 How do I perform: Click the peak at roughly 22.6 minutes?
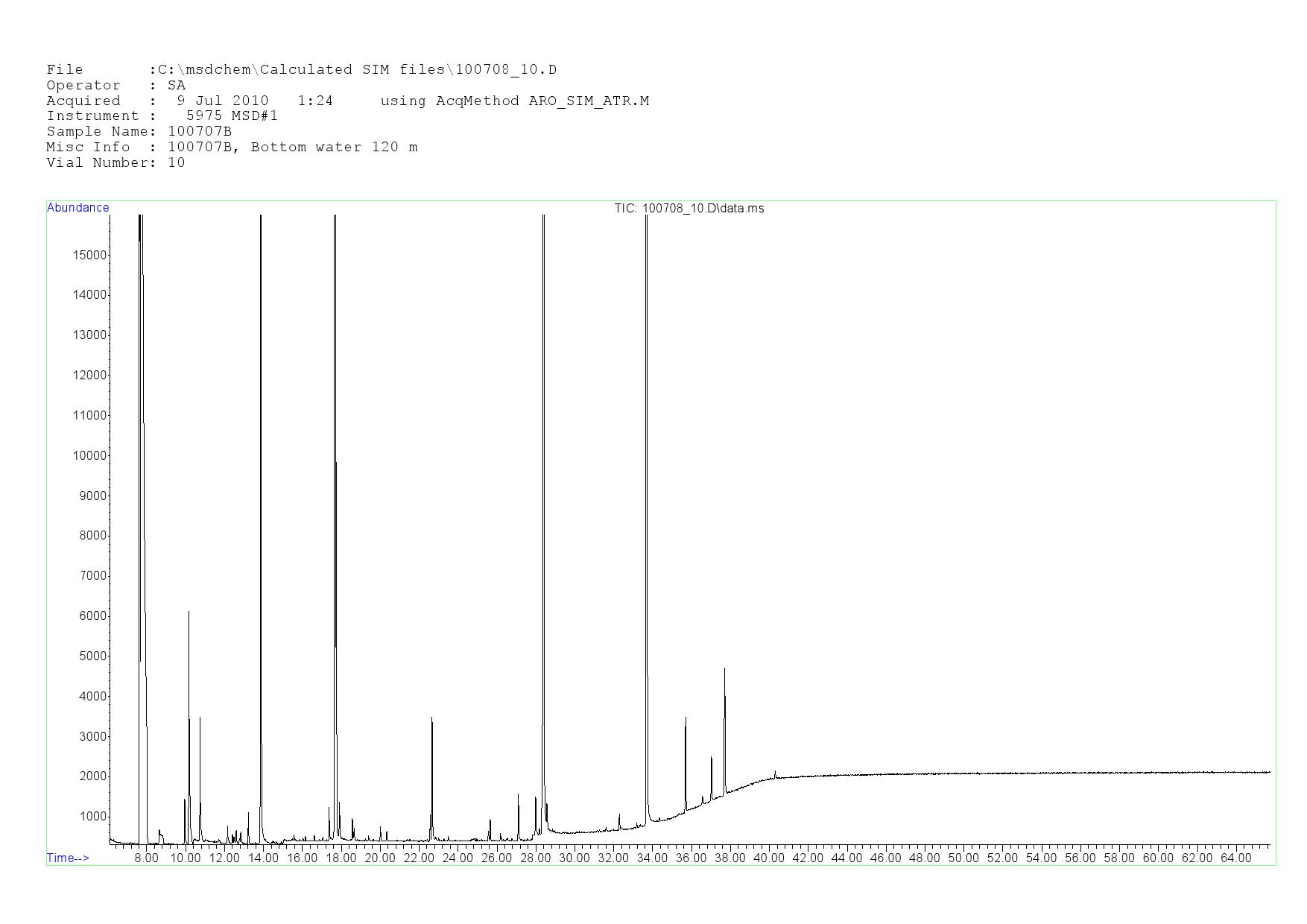tap(431, 720)
